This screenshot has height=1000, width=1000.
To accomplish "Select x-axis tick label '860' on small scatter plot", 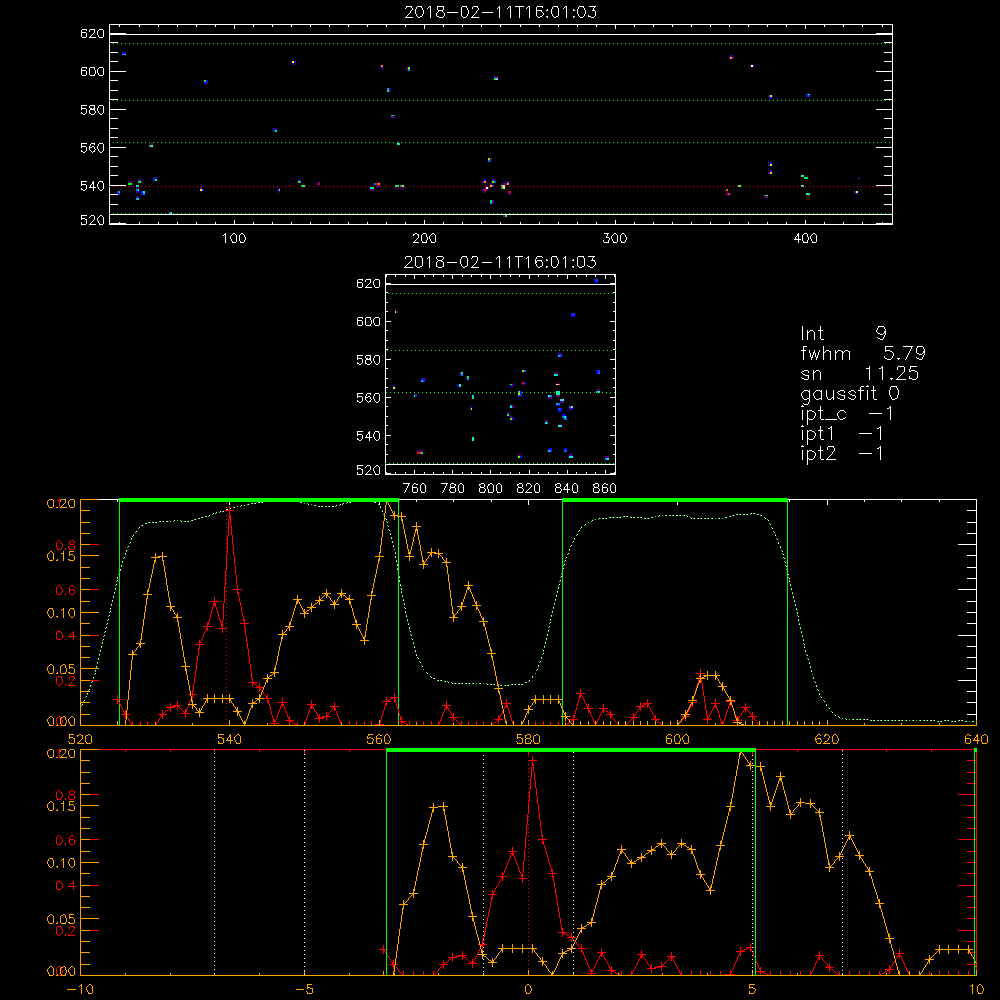I will [x=605, y=489].
